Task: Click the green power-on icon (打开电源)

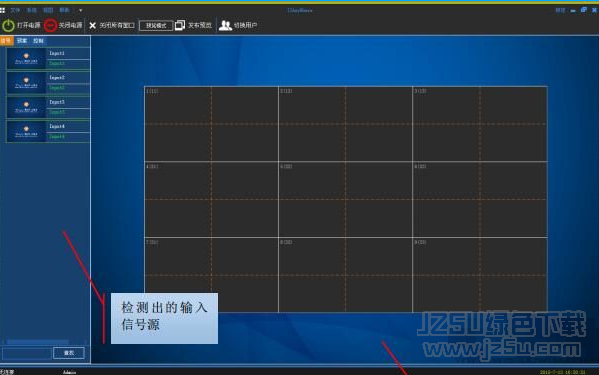Action: tap(8, 25)
